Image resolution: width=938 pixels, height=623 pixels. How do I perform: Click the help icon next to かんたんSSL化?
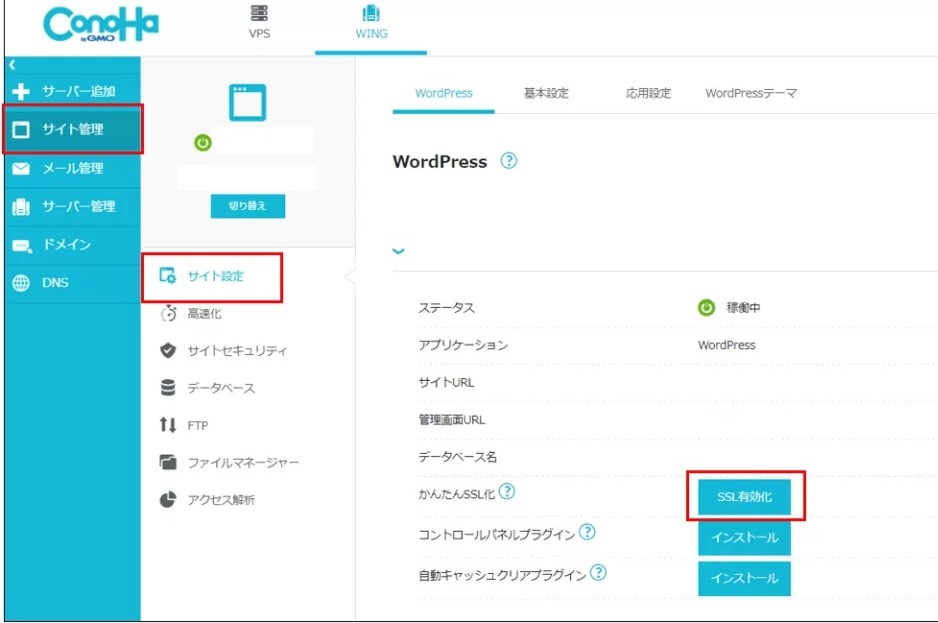coord(507,492)
